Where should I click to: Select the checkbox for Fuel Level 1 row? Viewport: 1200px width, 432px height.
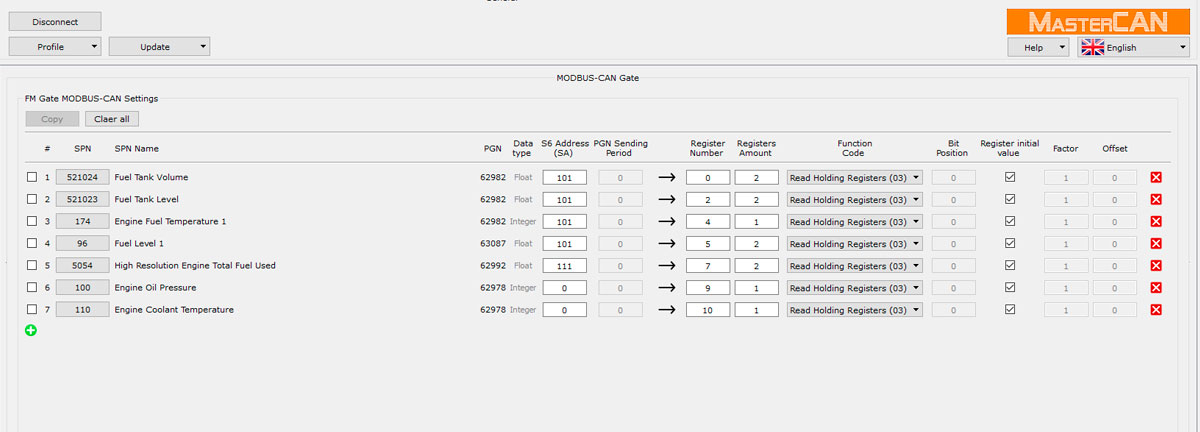tap(31, 243)
